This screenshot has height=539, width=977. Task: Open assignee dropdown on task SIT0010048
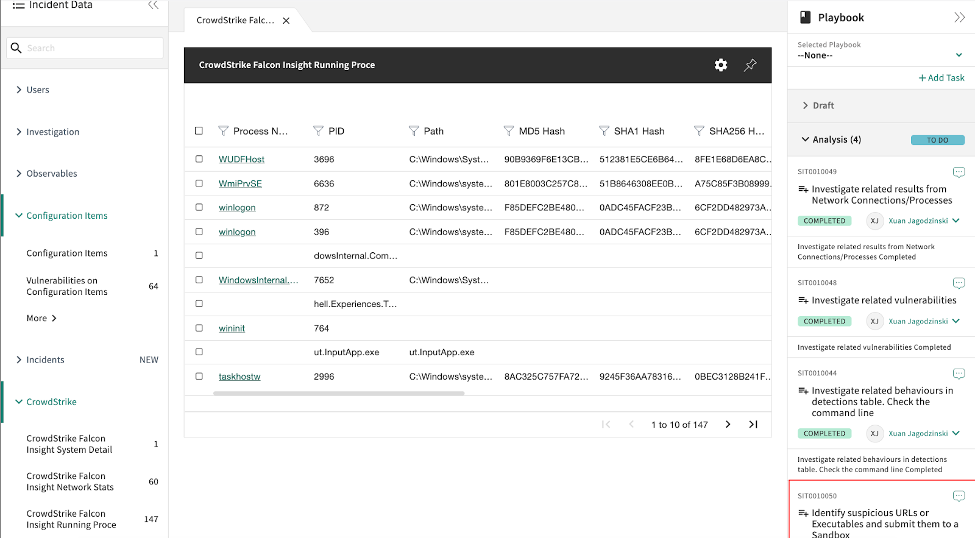click(x=956, y=321)
